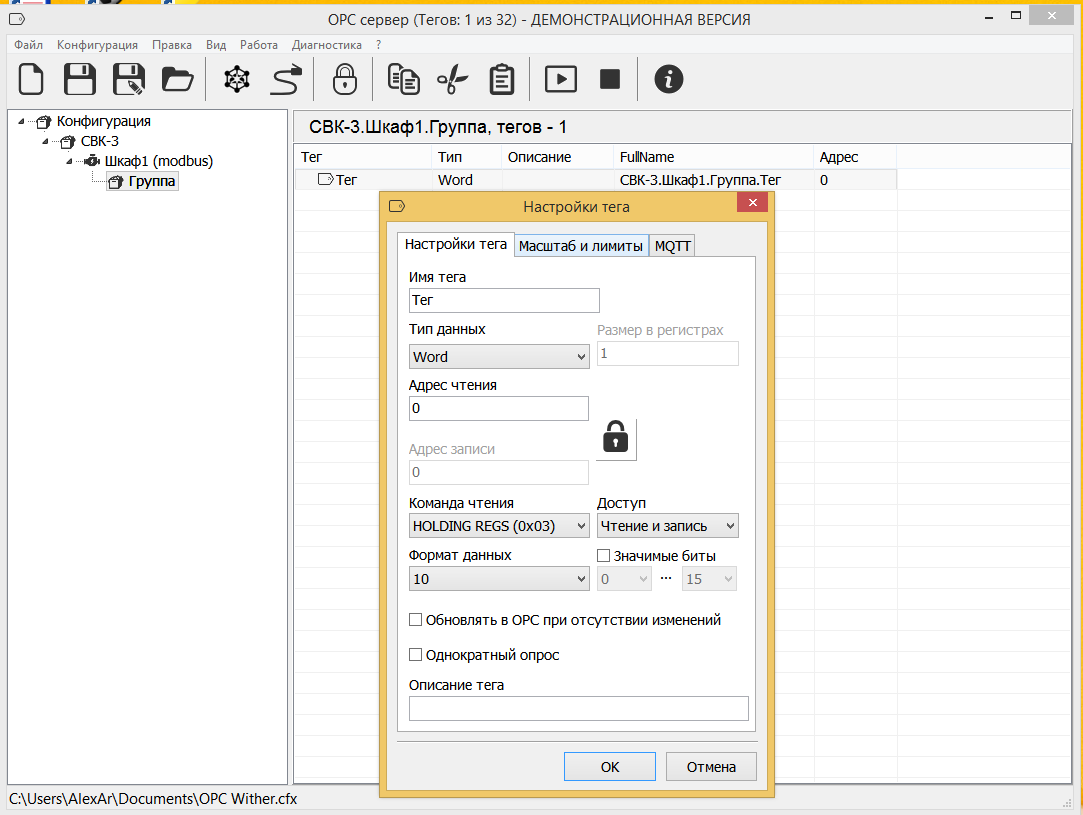Copy selected item toolbar icon
This screenshot has height=815, width=1083.
(403, 79)
